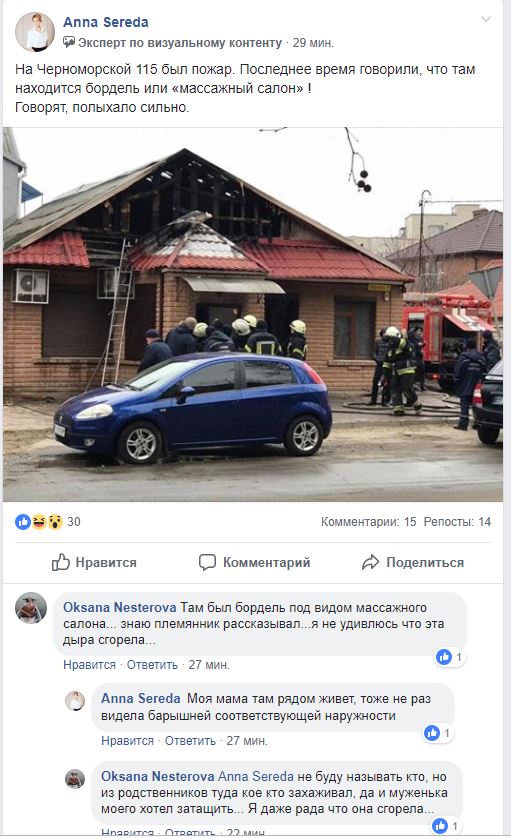
Task: Open the burned house photo
Action: [253, 314]
